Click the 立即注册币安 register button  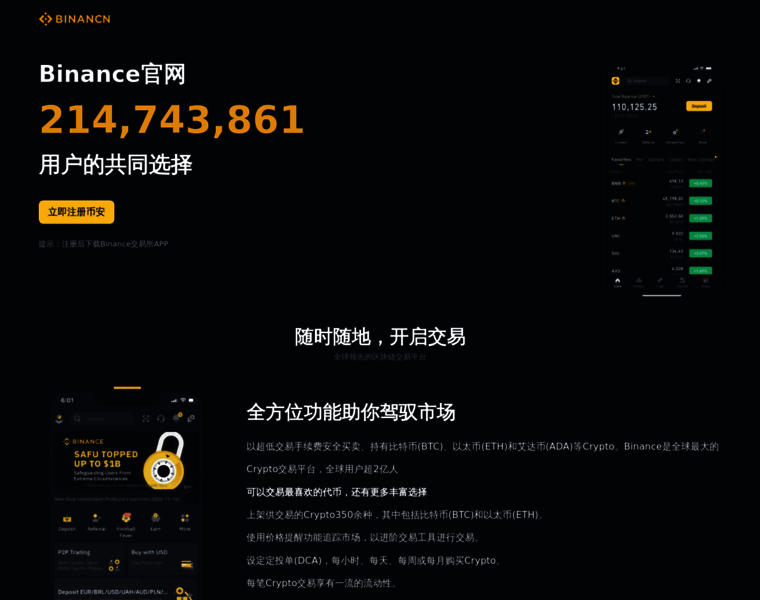pos(77,212)
